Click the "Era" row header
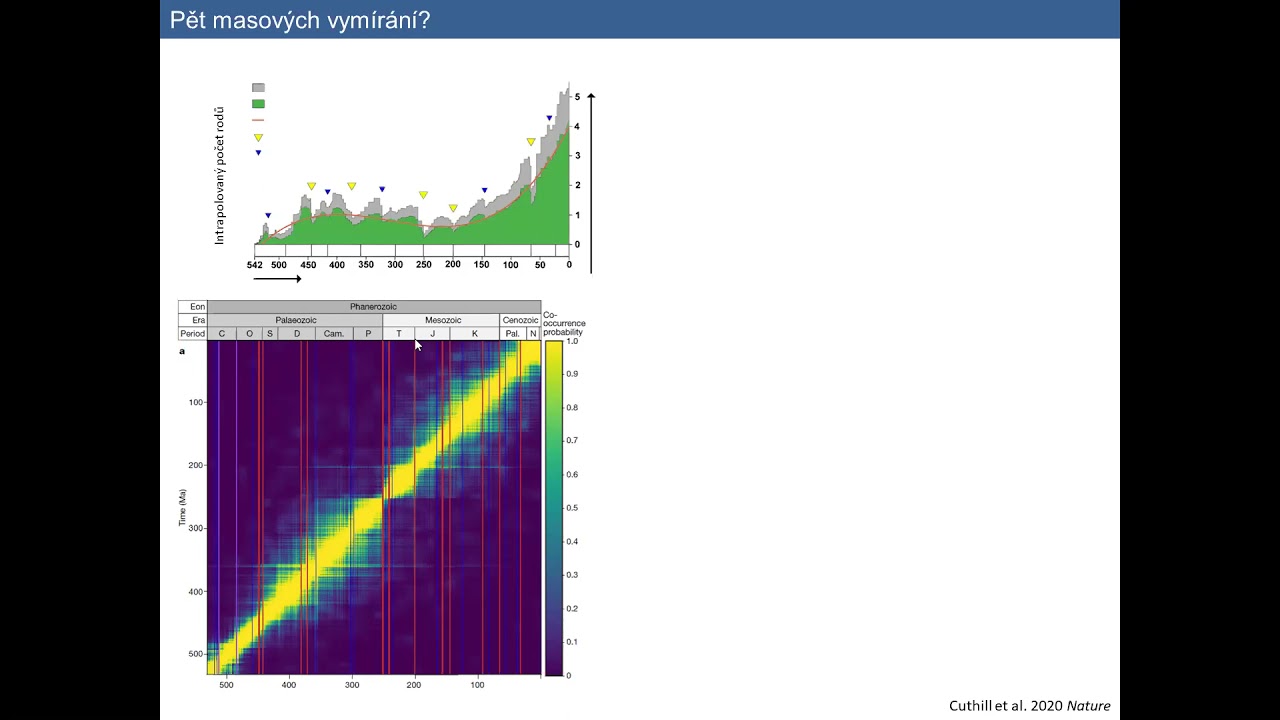The height and width of the screenshot is (720, 1280). pyautogui.click(x=193, y=320)
